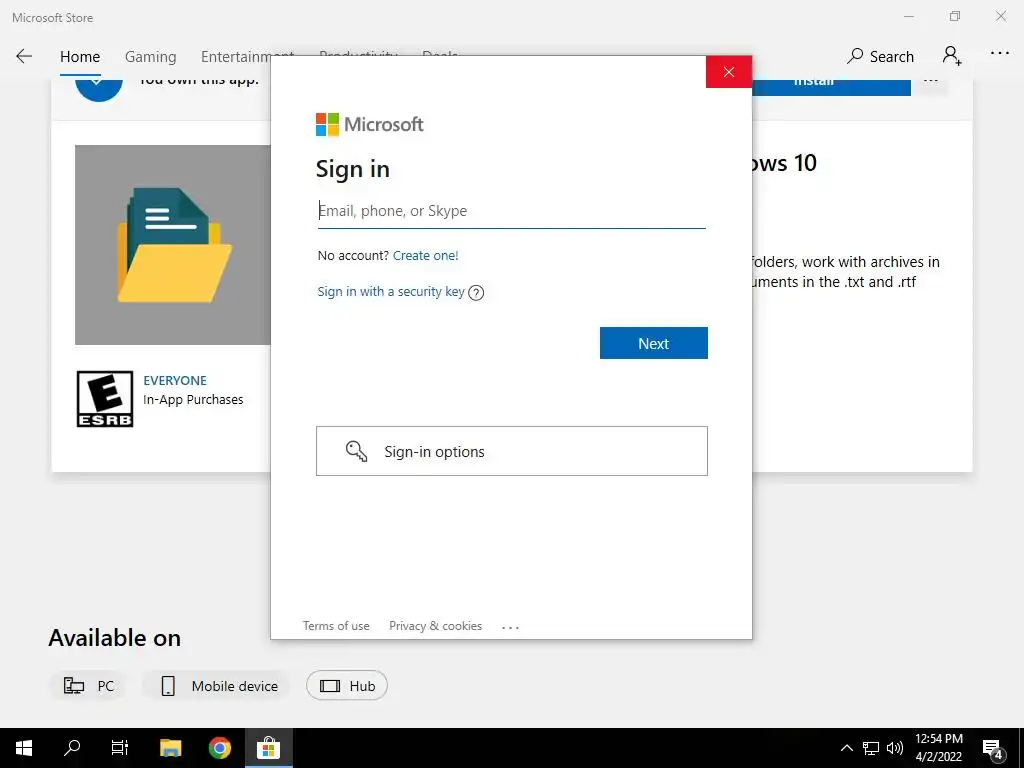Open Privacy & cookies
Screen dimensions: 1024x768
[436, 626]
